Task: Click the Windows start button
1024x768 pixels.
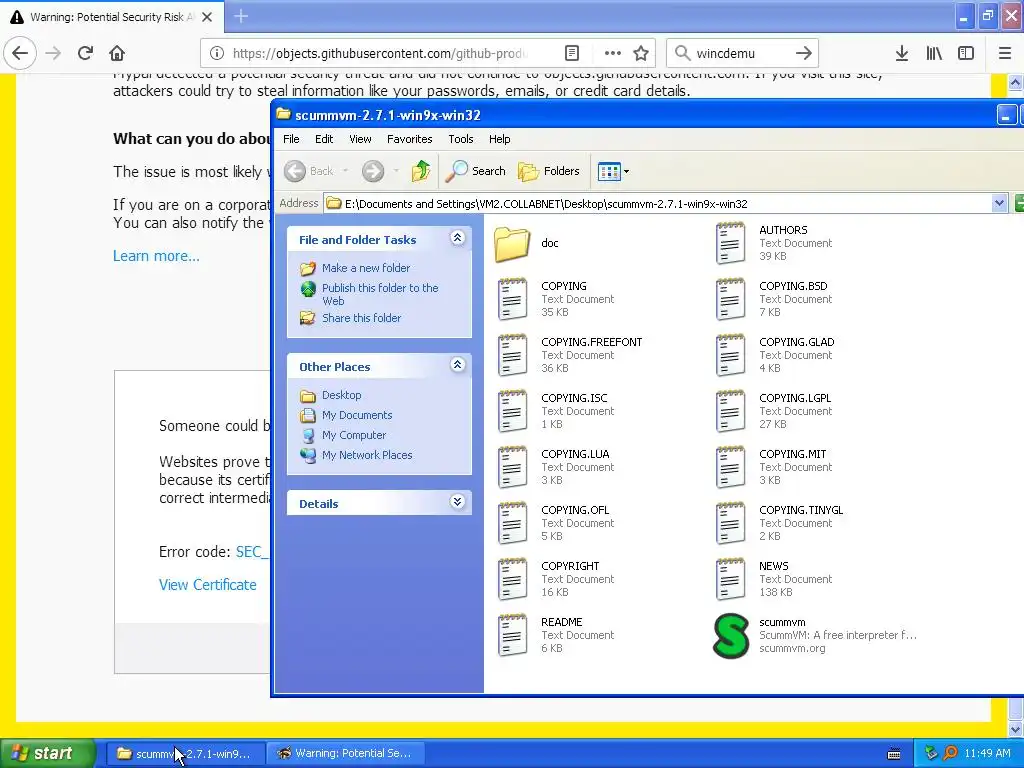Action: pyautogui.click(x=48, y=754)
